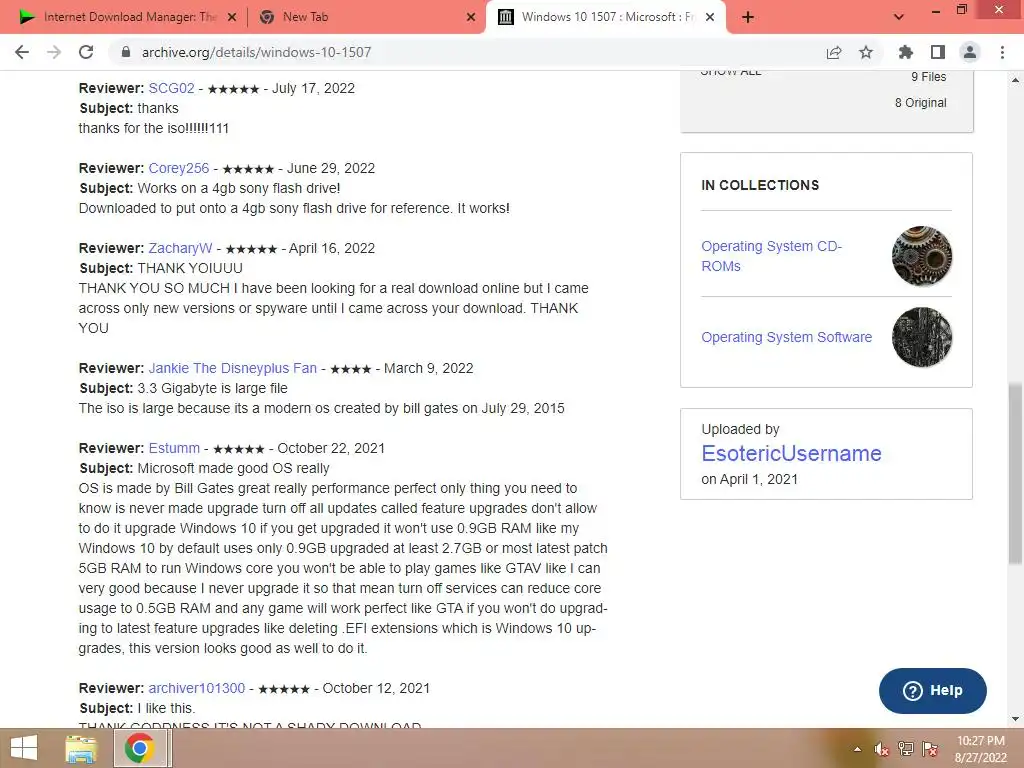Open the Windows Start button
The height and width of the screenshot is (768, 1024).
click(x=24, y=748)
